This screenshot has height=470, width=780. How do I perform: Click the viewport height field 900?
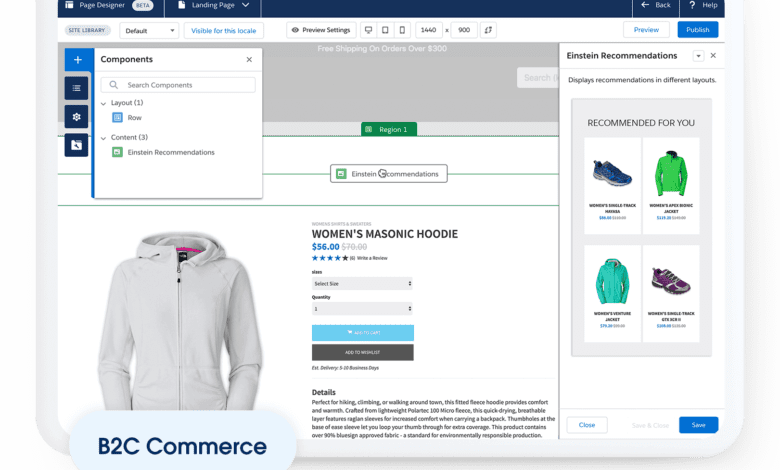(464, 30)
